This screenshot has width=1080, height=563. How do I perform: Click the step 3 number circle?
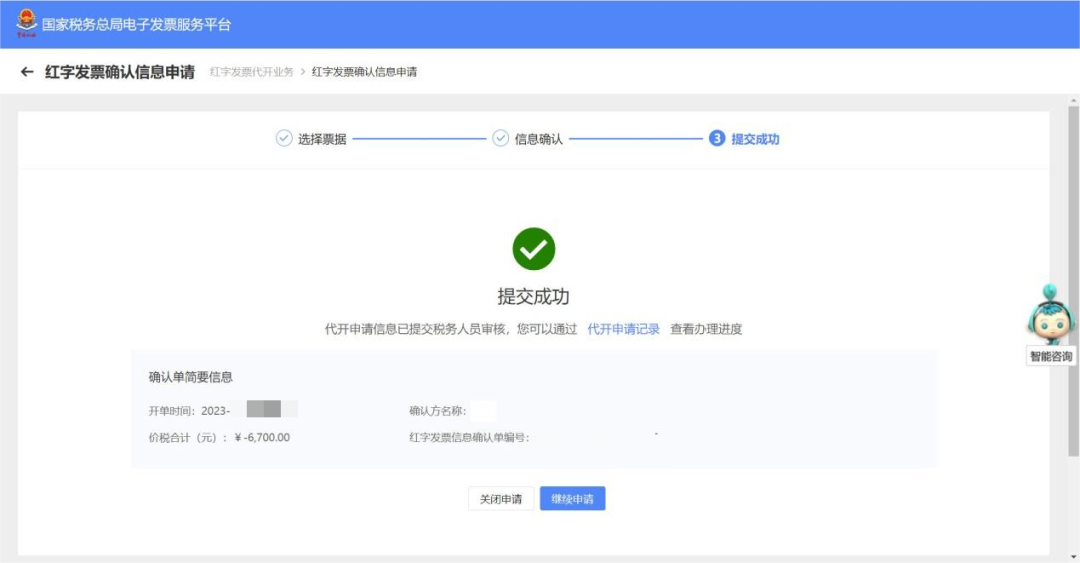pyautogui.click(x=717, y=139)
